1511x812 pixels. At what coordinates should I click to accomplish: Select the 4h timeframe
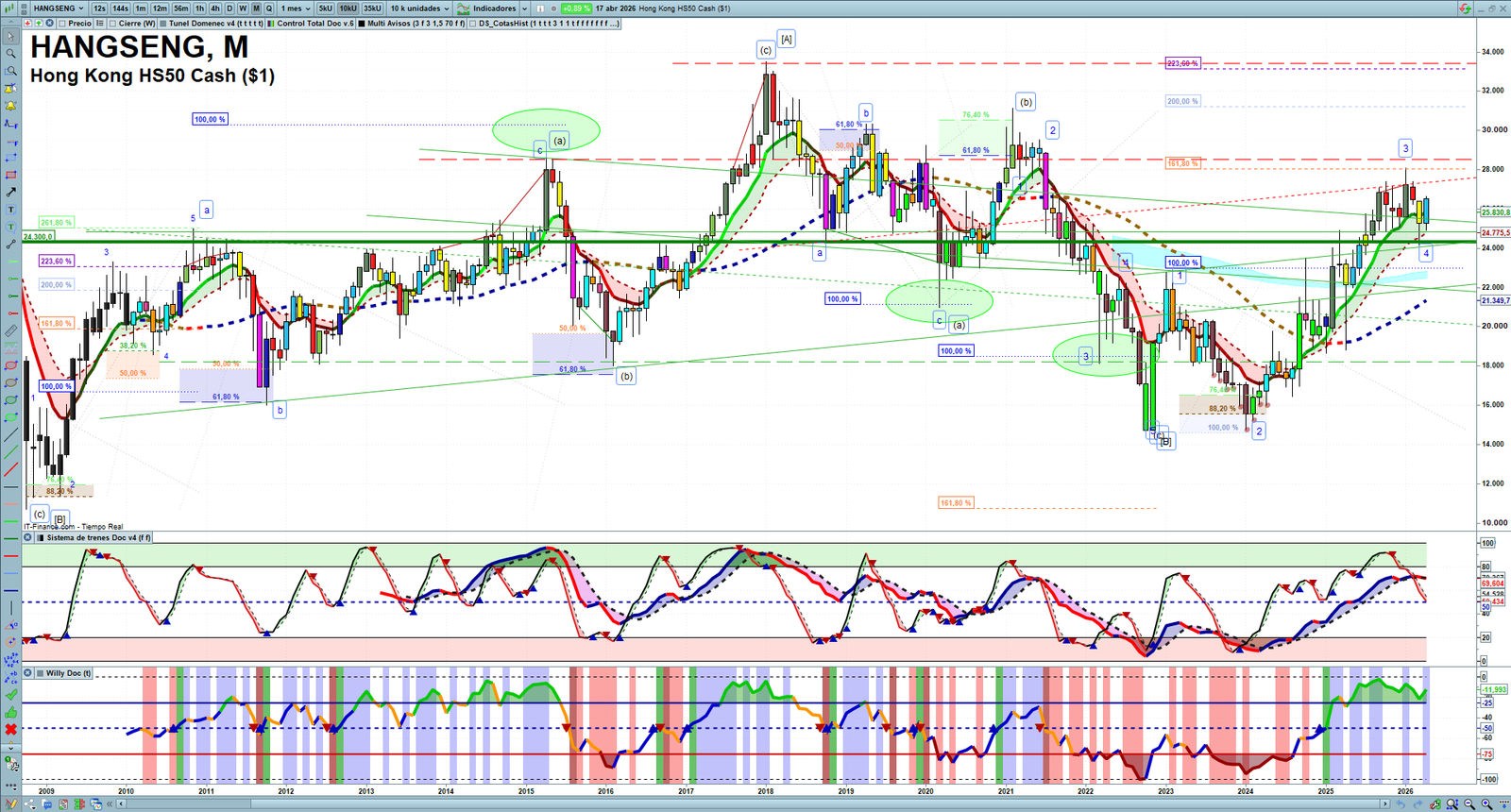pyautogui.click(x=215, y=8)
